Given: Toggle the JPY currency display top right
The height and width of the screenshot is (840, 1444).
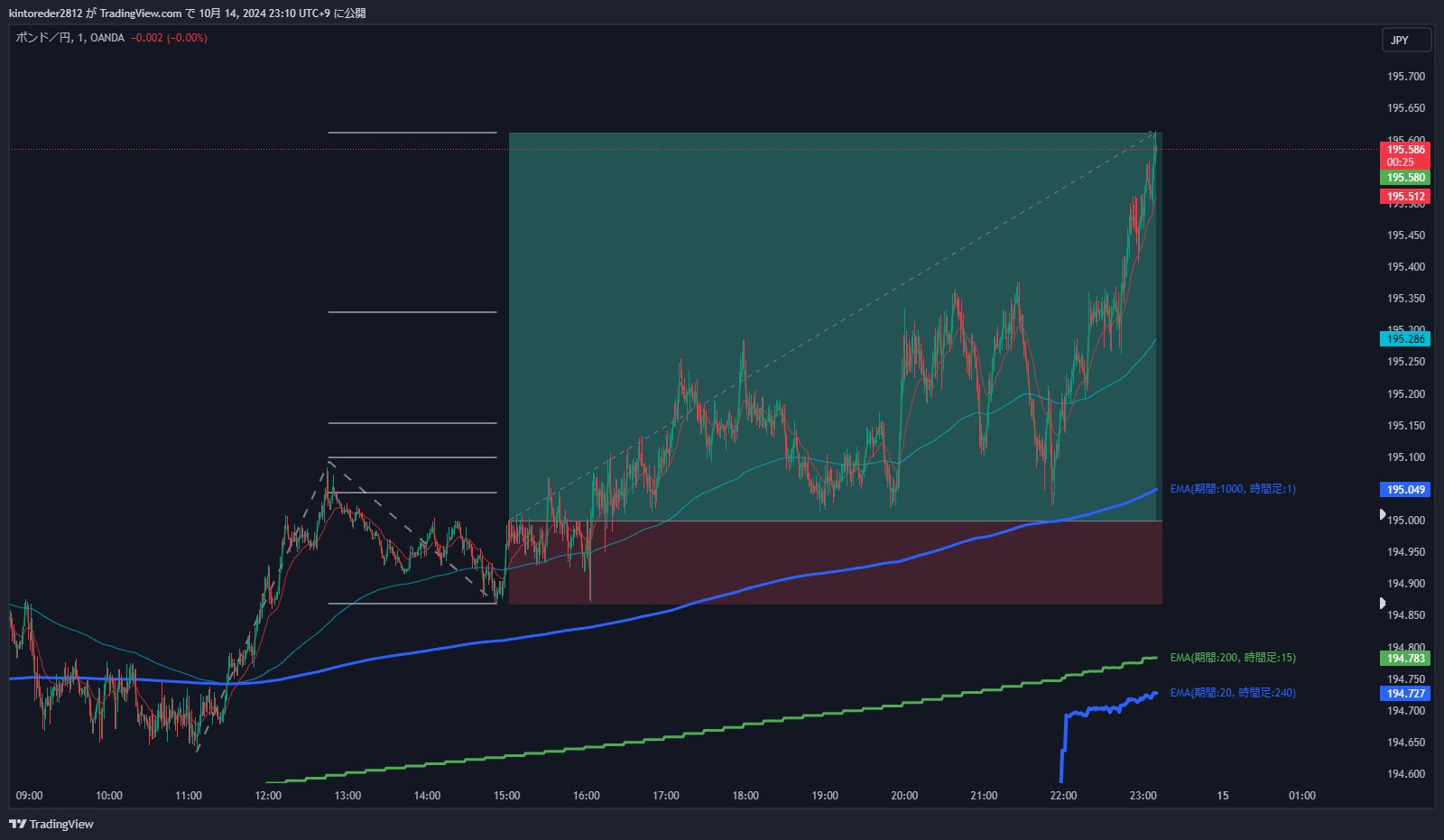Looking at the screenshot, I should click(x=1406, y=40).
